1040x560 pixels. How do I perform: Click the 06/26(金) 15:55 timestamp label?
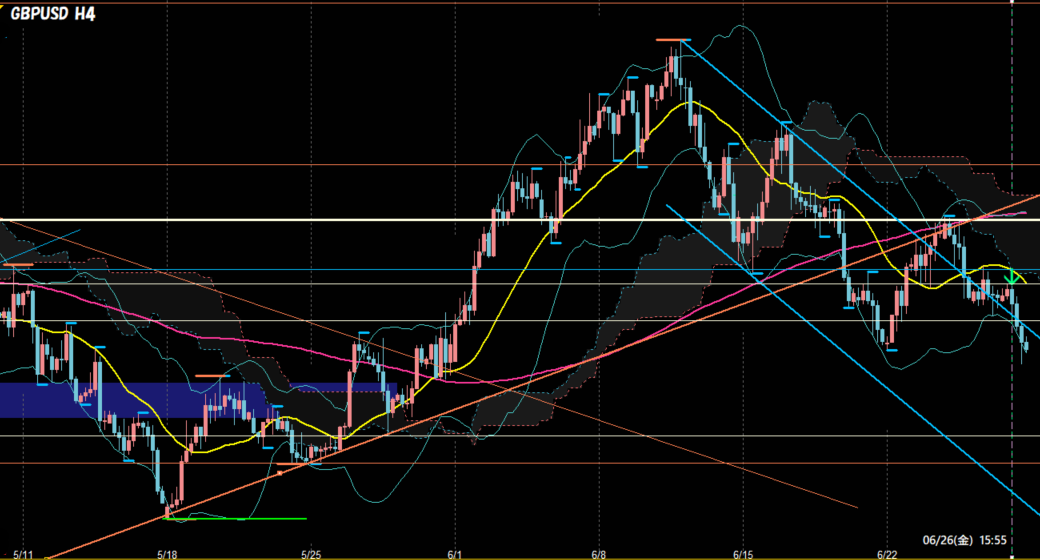click(964, 540)
